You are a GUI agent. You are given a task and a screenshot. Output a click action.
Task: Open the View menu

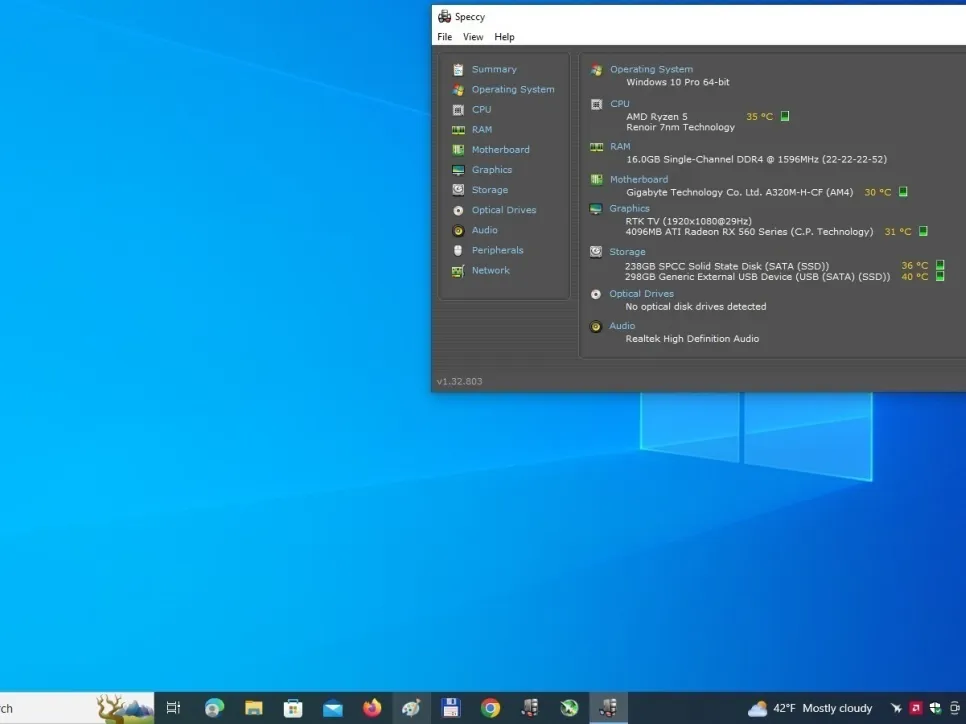coord(473,37)
